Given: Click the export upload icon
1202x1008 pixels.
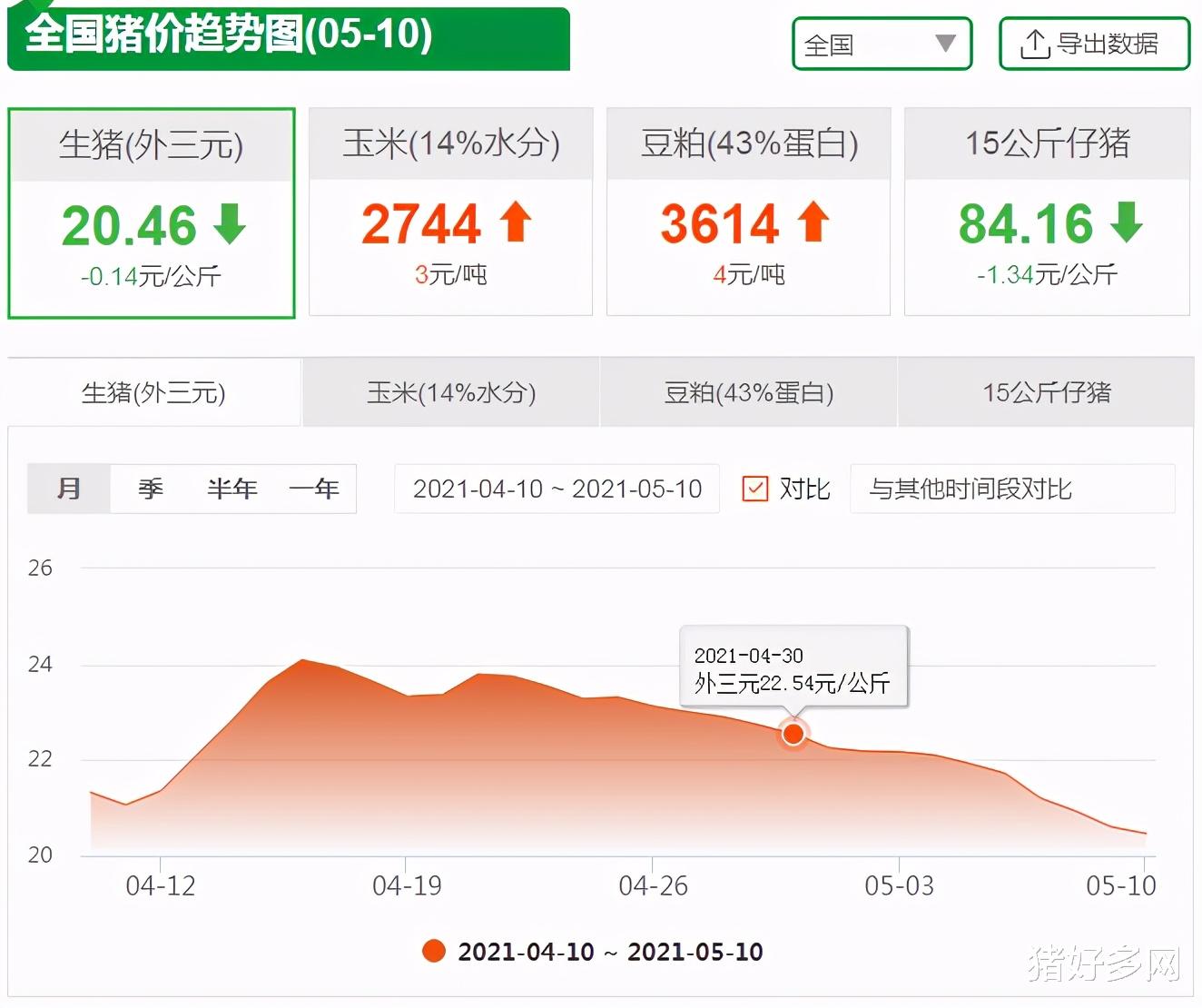Looking at the screenshot, I should [x=1034, y=44].
